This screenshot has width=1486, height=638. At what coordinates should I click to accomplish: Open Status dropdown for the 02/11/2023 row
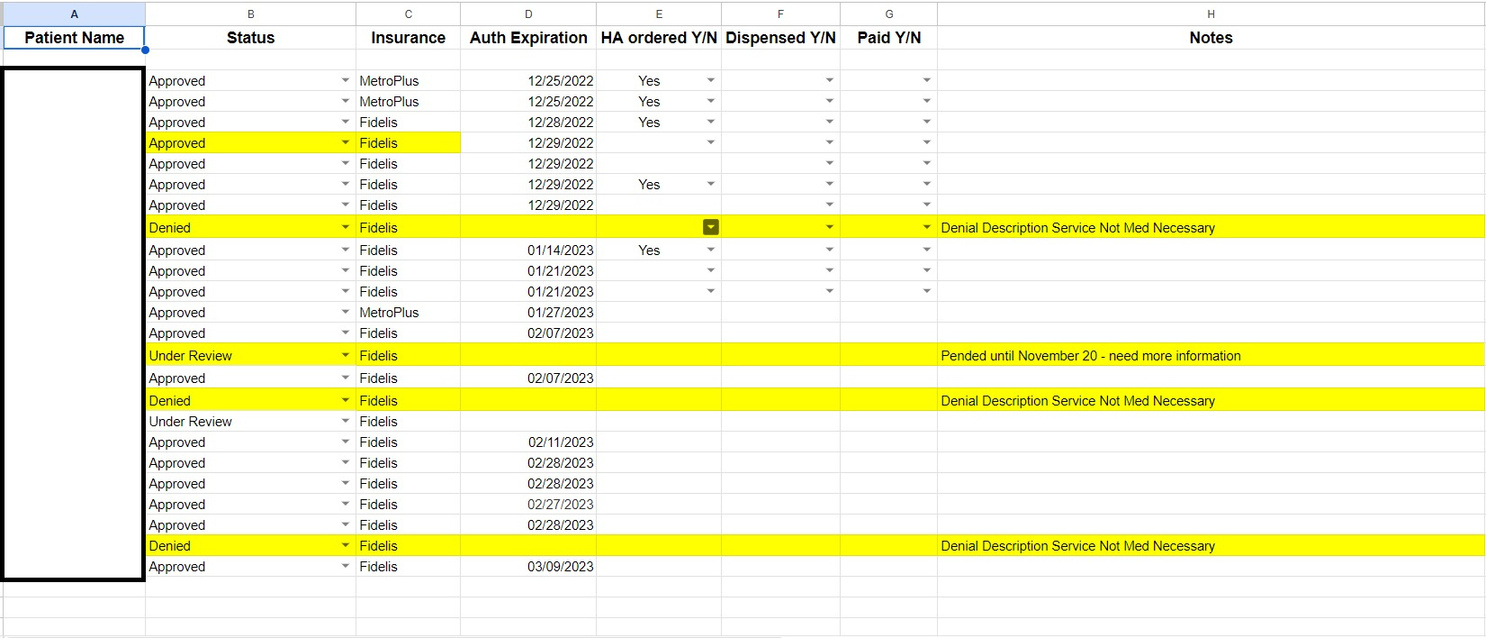click(x=345, y=442)
